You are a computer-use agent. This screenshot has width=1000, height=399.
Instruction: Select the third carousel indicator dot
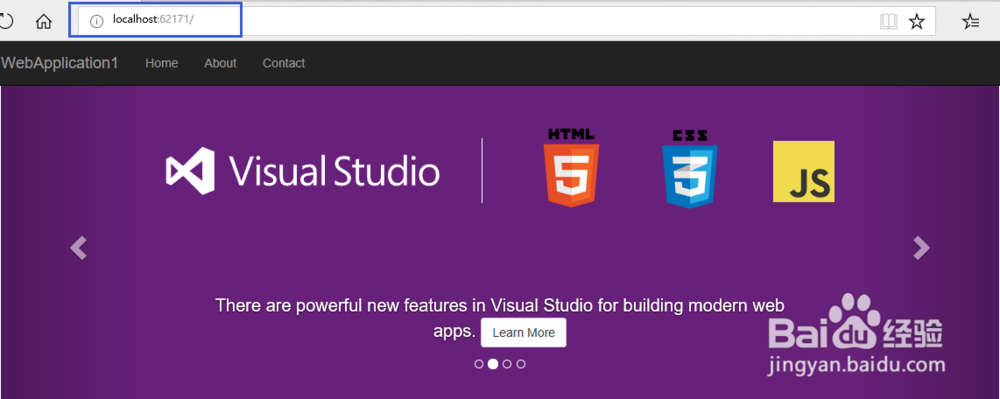click(507, 364)
